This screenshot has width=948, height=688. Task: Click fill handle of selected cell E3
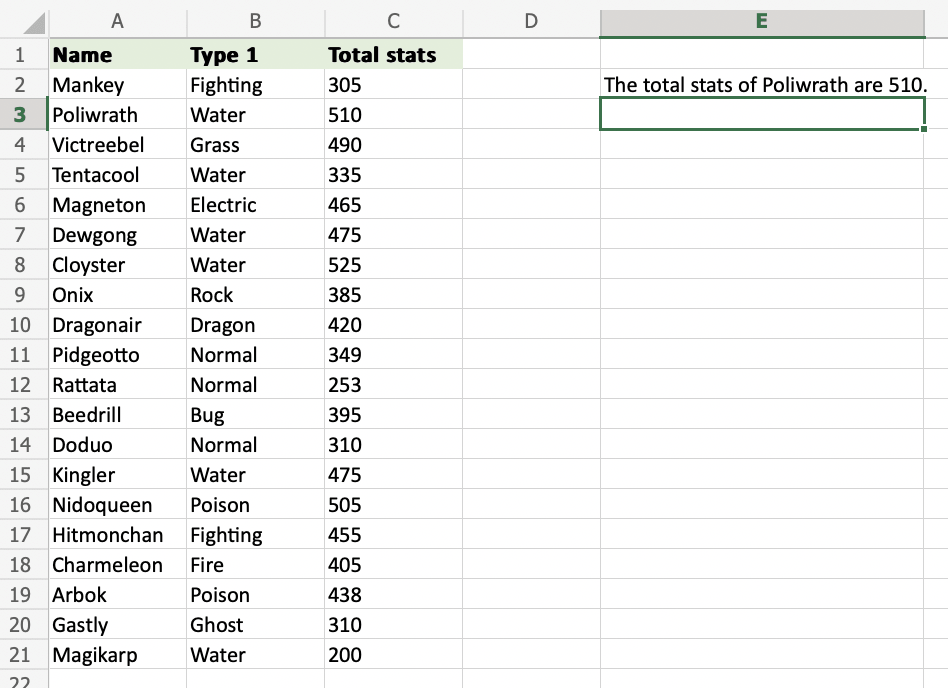coord(925,130)
